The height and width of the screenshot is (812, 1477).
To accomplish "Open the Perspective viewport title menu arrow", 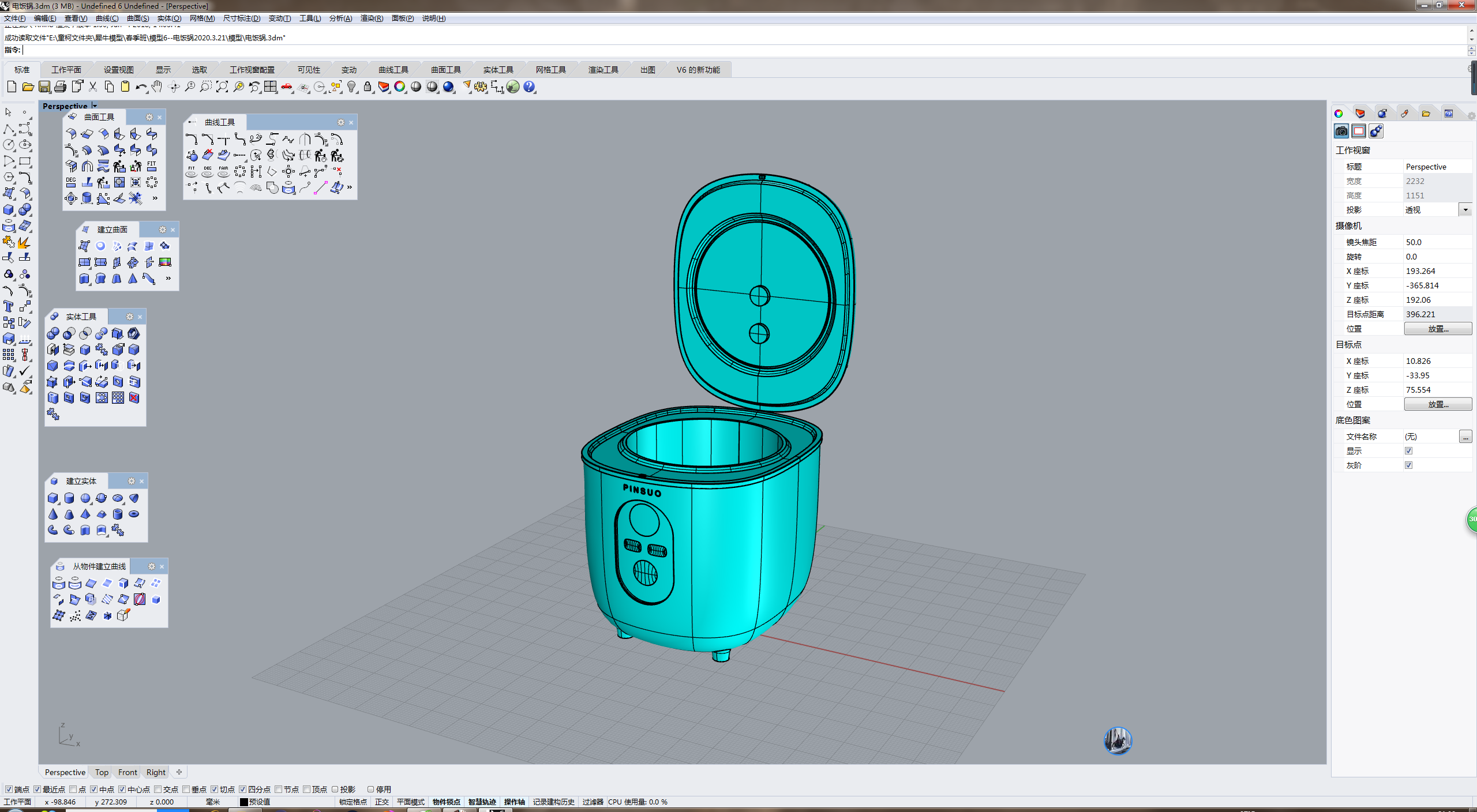I will pyautogui.click(x=95, y=106).
